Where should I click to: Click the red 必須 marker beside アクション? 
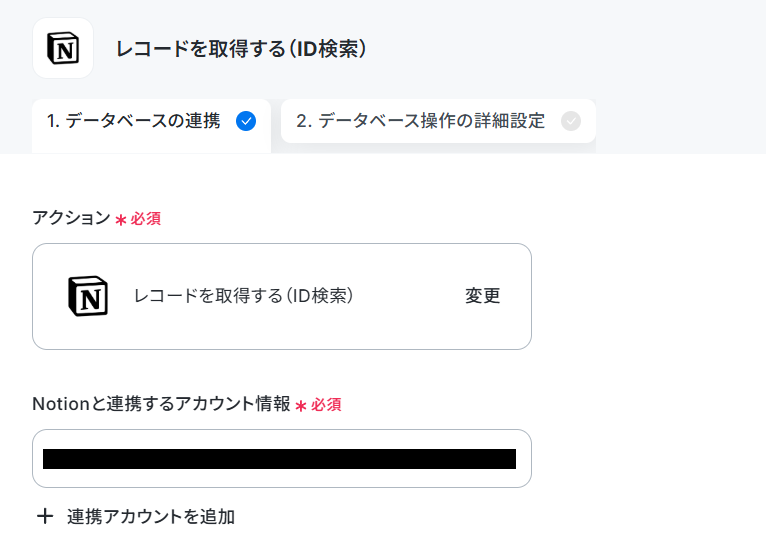click(145, 218)
